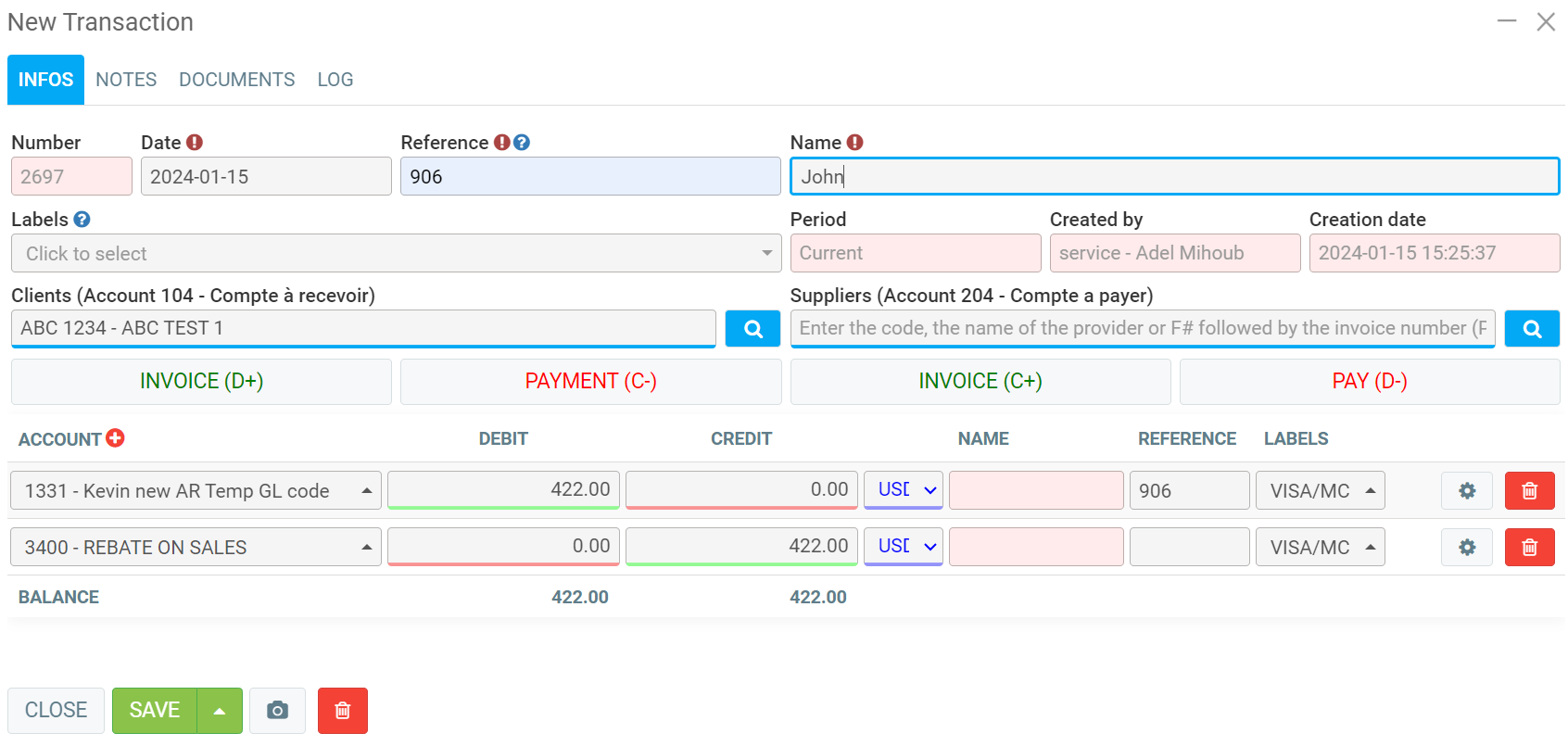Open the 1331 account selector dropdown
This screenshot has height=746, width=1568.
(196, 491)
